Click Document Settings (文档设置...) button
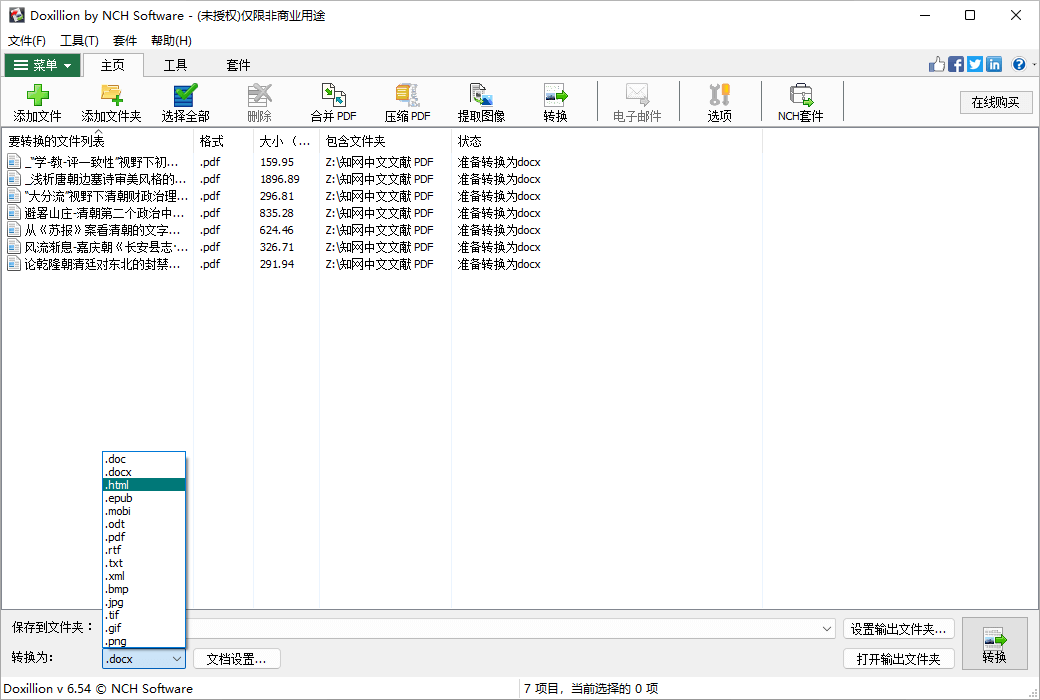Screen dimensions: 1040x700 coord(237,659)
